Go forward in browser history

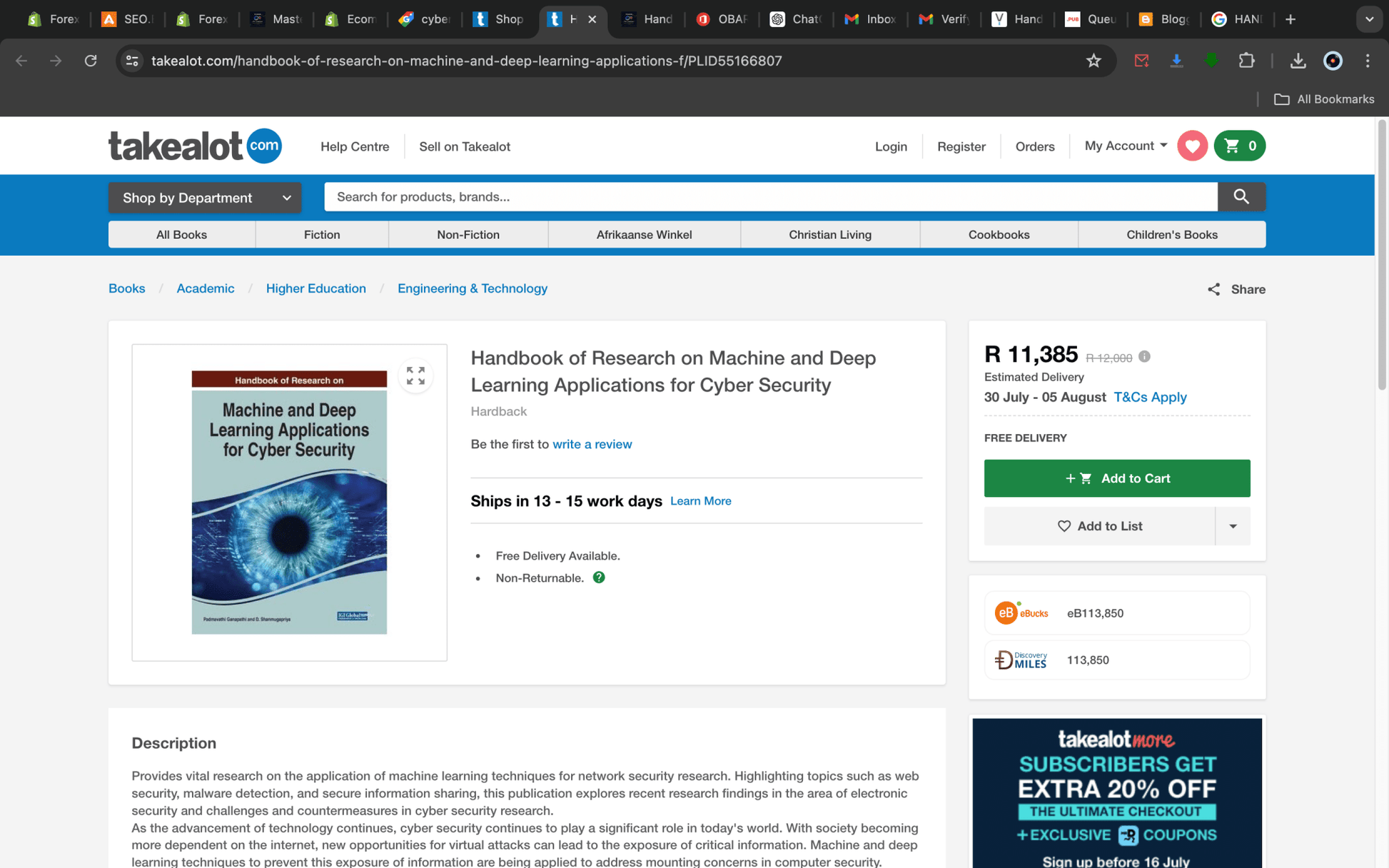[56, 61]
